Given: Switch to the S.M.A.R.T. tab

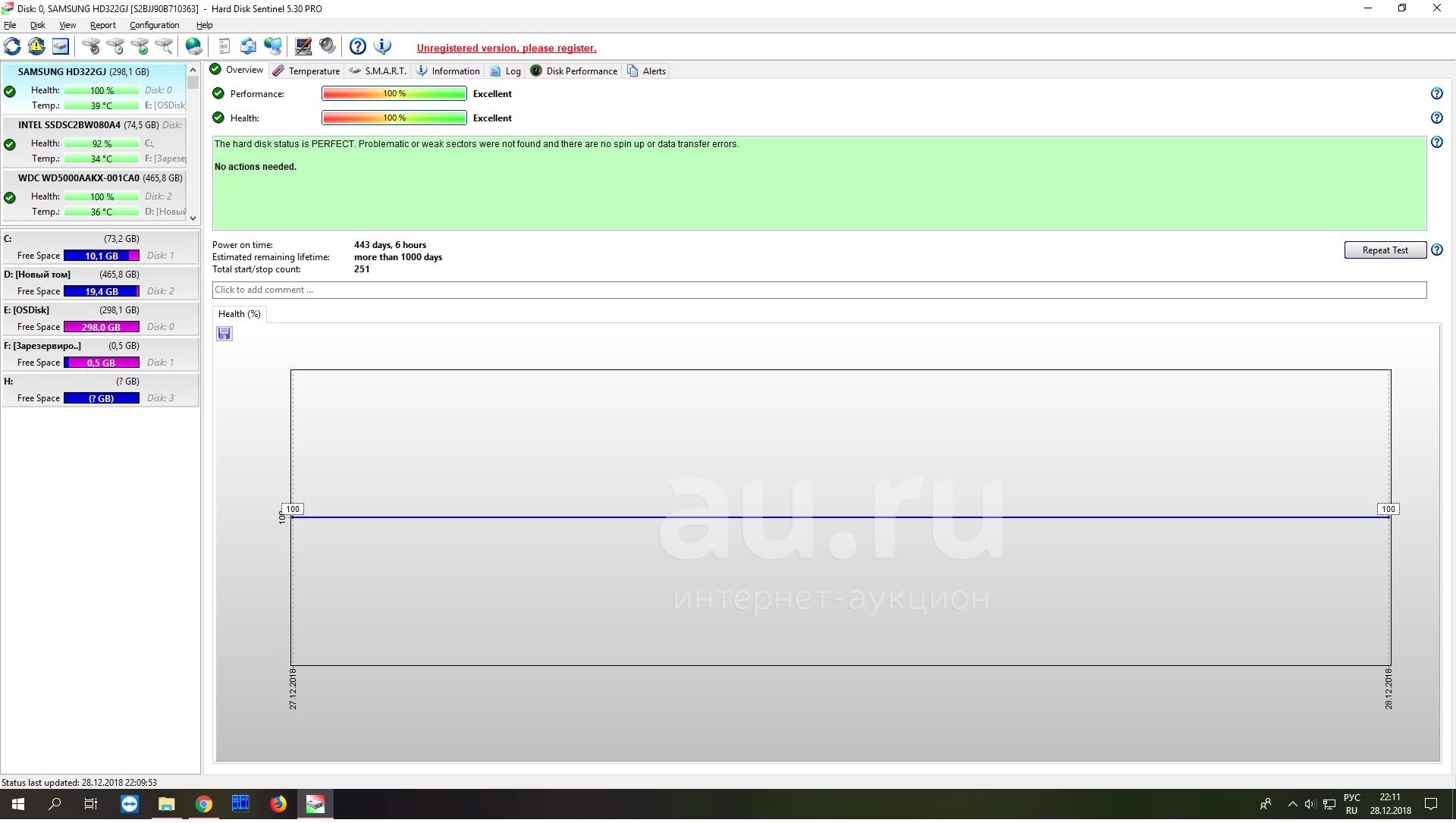Looking at the screenshot, I should pyautogui.click(x=378, y=71).
